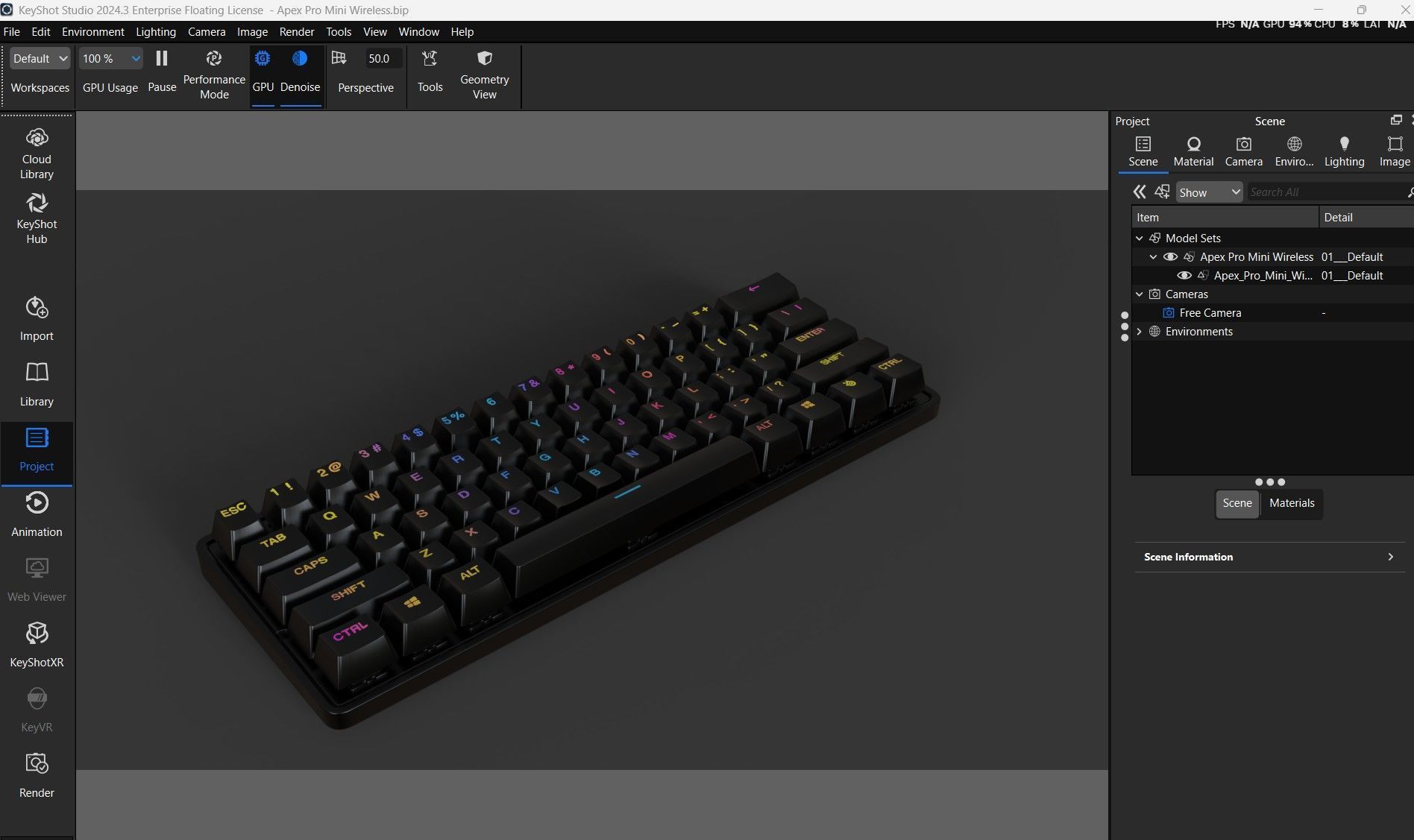Select Free Camera in the scene tree

coord(1210,313)
